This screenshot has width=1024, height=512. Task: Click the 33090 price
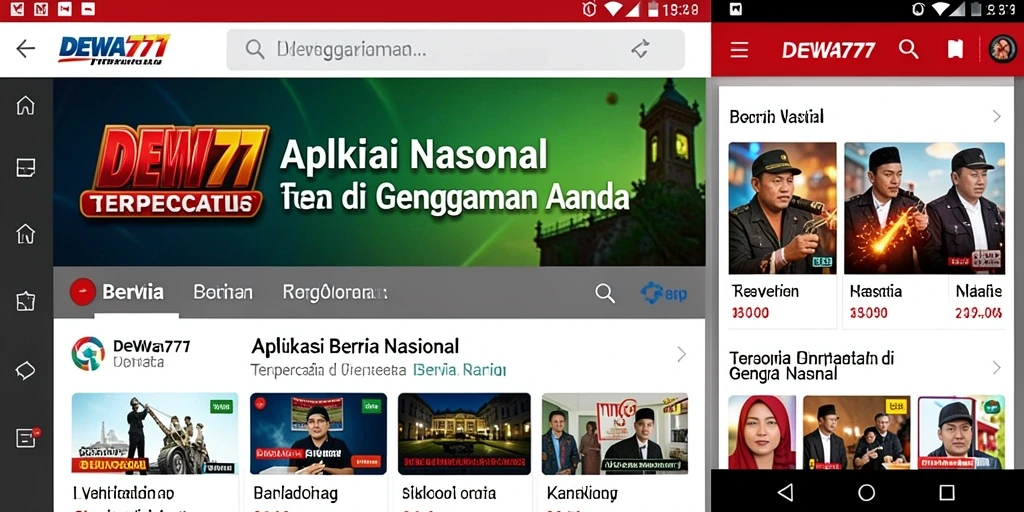tap(869, 313)
